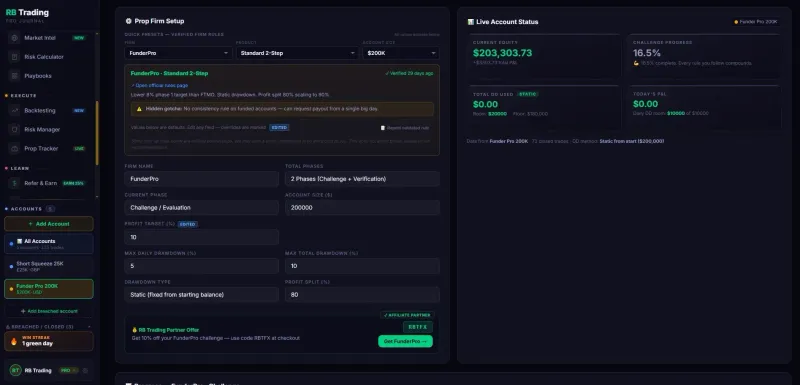Open the Account Size dropdown showing $200K
The width and height of the screenshot is (800, 385).
tap(401, 53)
